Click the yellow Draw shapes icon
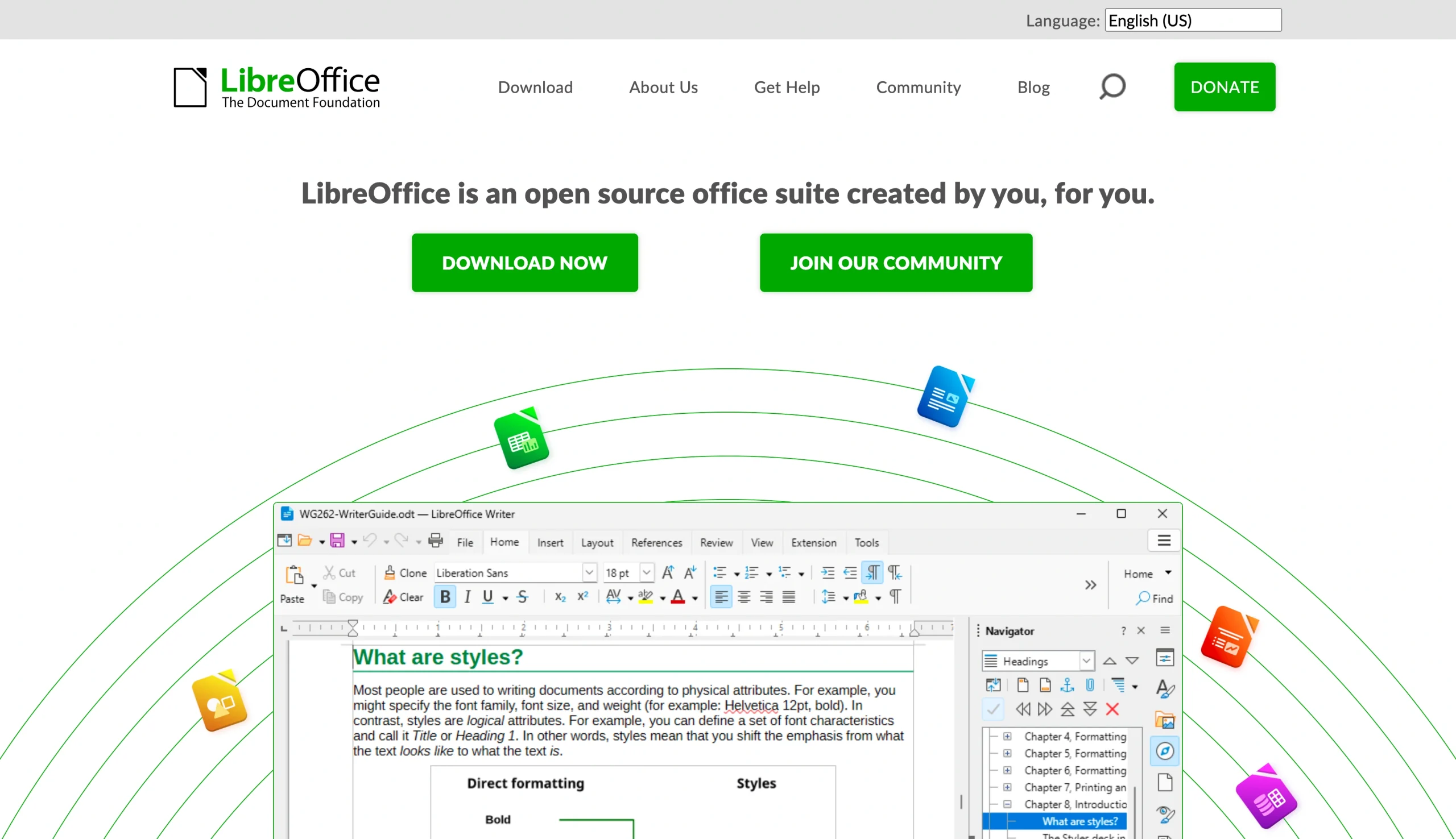This screenshot has height=839, width=1456. pyautogui.click(x=220, y=700)
